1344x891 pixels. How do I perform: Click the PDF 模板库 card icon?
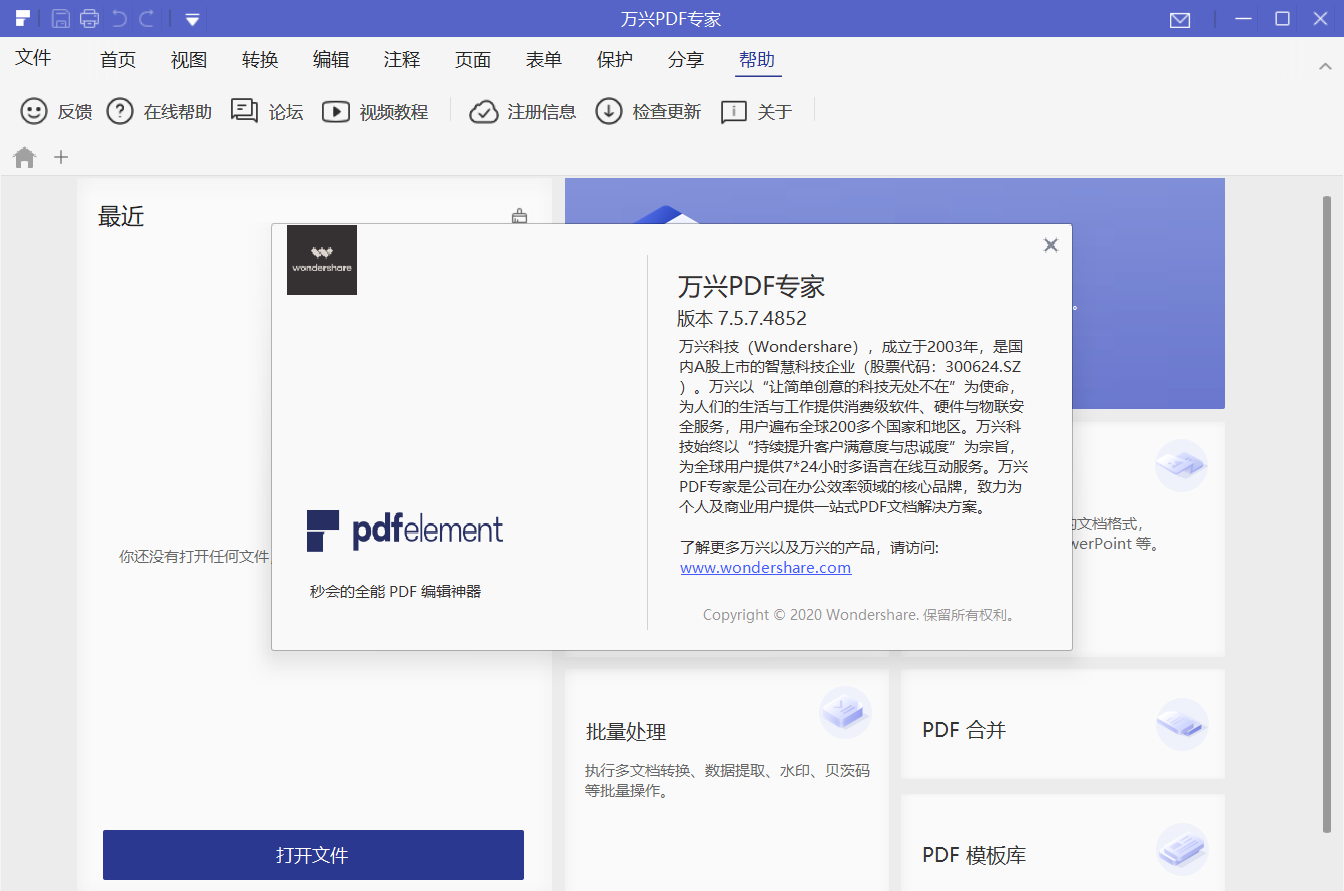point(1182,849)
